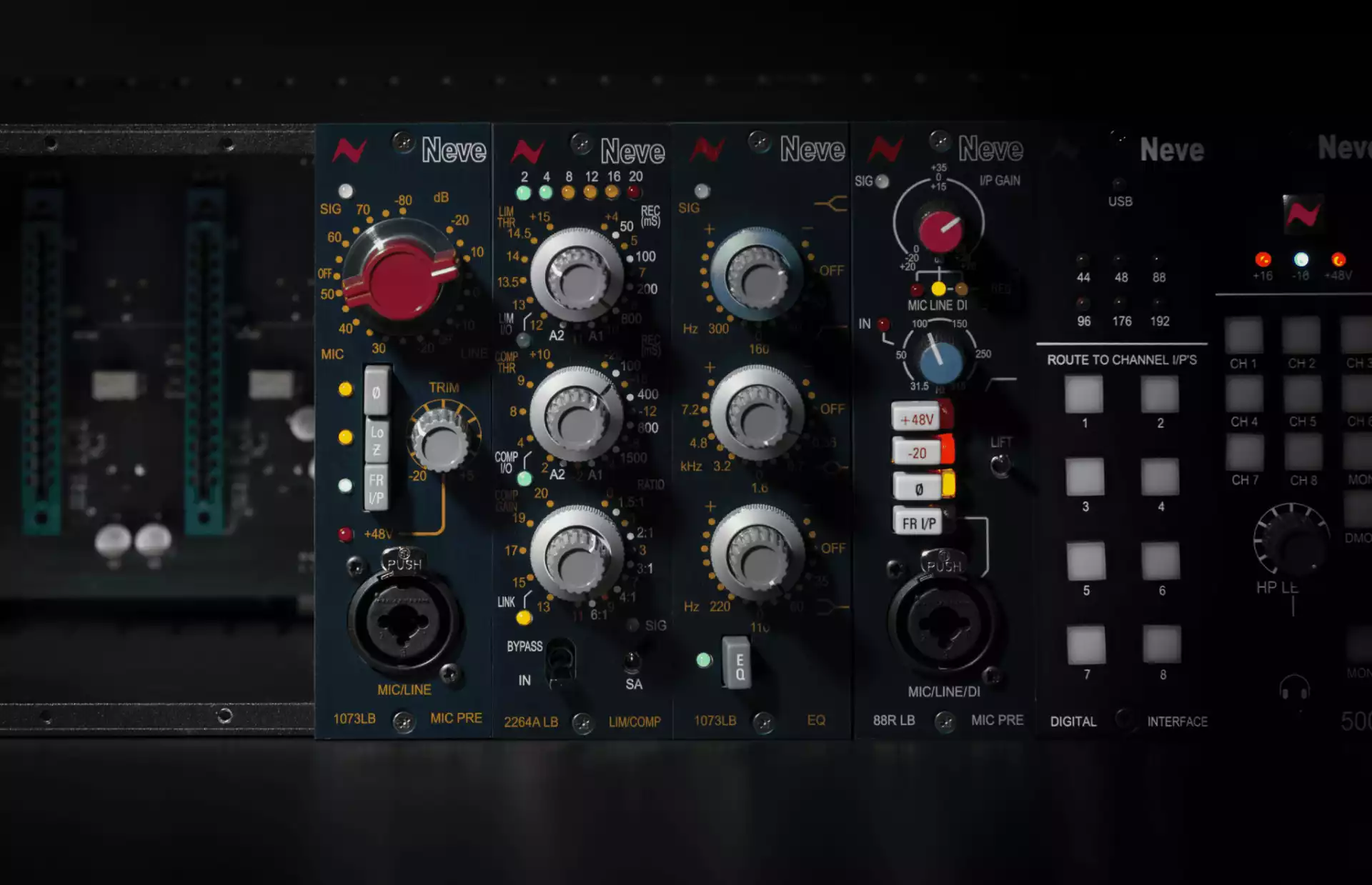
Task: Click the red IN LED above high-pass knob
Action: point(884,324)
